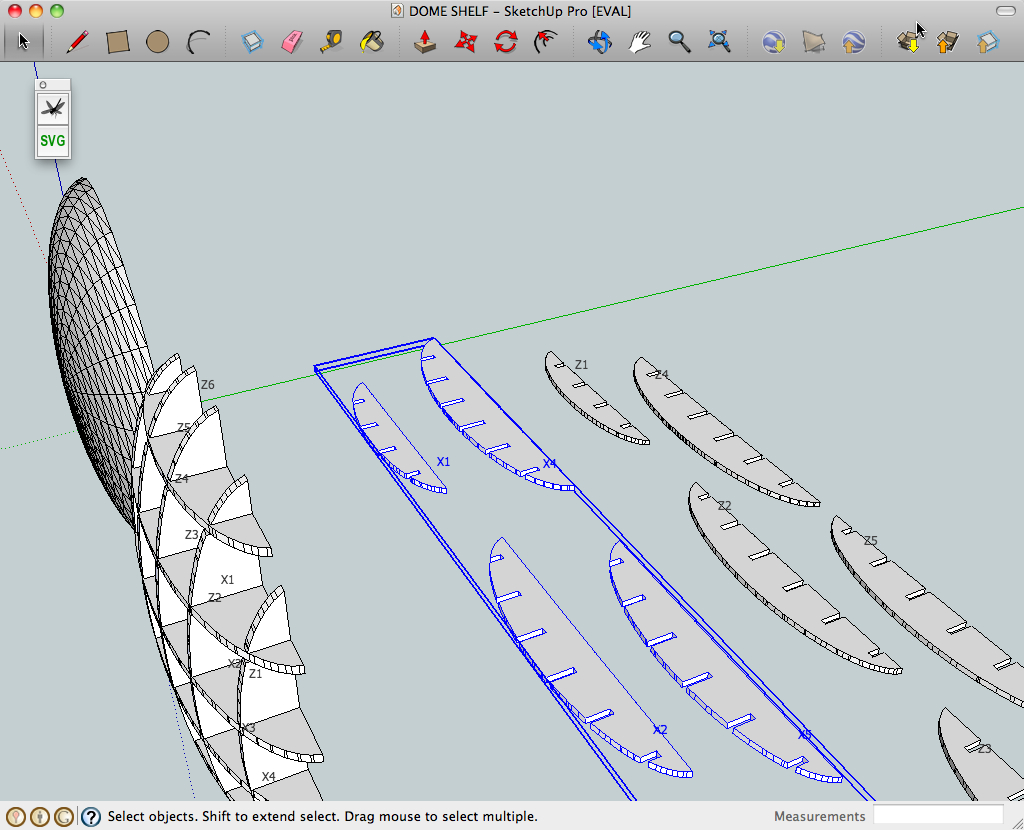The image size is (1024, 830).
Task: Click the SliceModeler plugin icon
Action: (53, 108)
